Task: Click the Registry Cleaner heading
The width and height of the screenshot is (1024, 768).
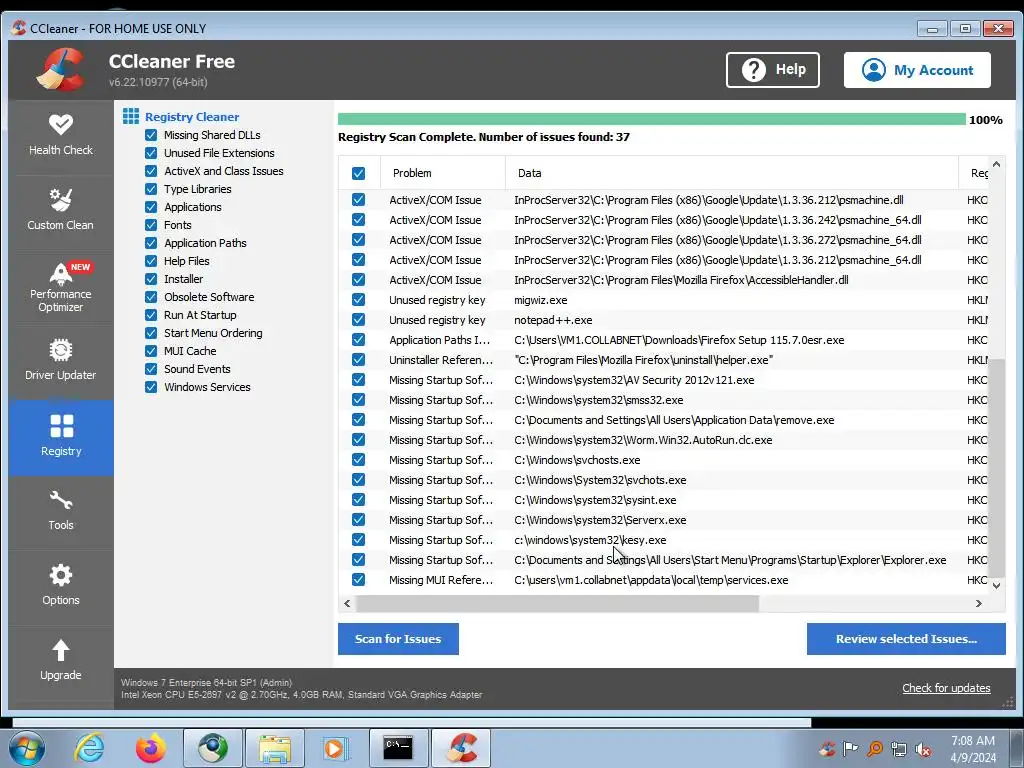Action: click(192, 117)
